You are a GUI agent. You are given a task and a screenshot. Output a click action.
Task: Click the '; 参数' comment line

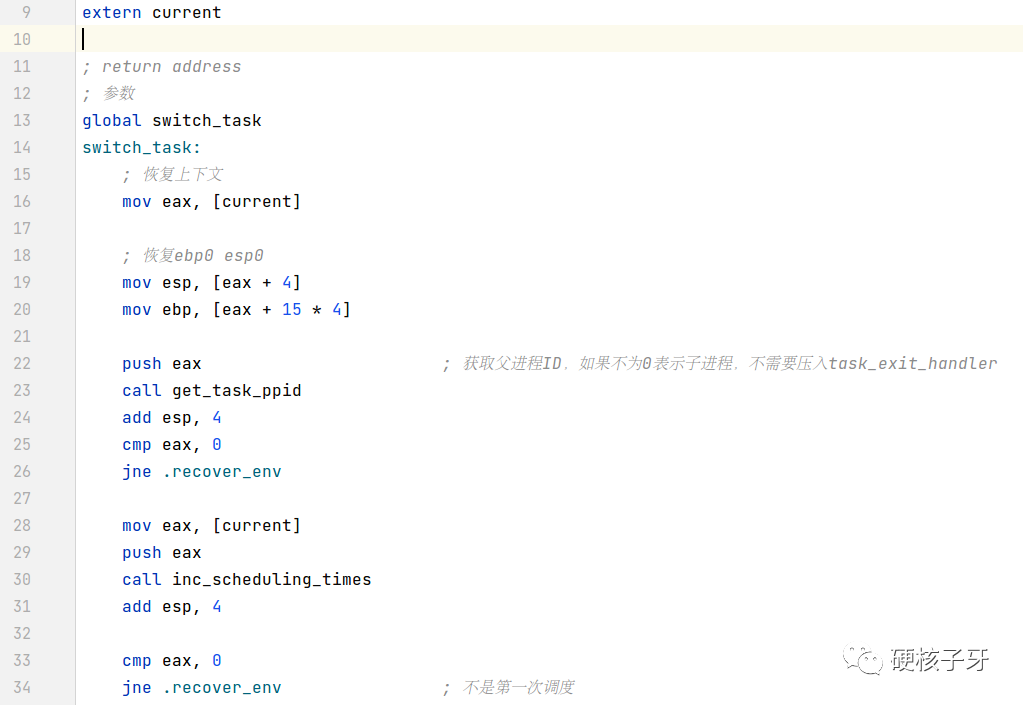point(108,93)
